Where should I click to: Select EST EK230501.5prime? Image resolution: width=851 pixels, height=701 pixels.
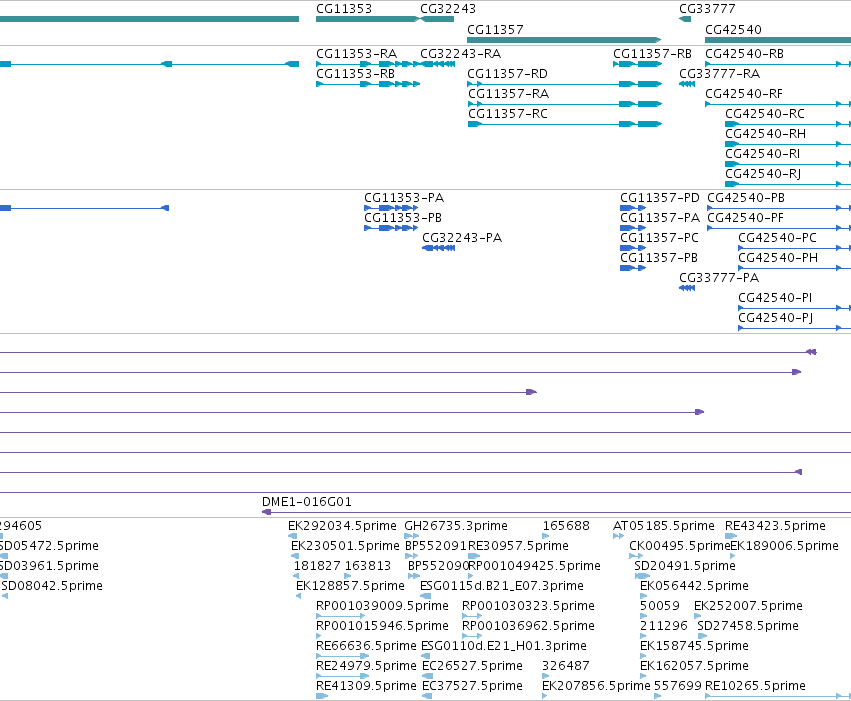point(345,546)
